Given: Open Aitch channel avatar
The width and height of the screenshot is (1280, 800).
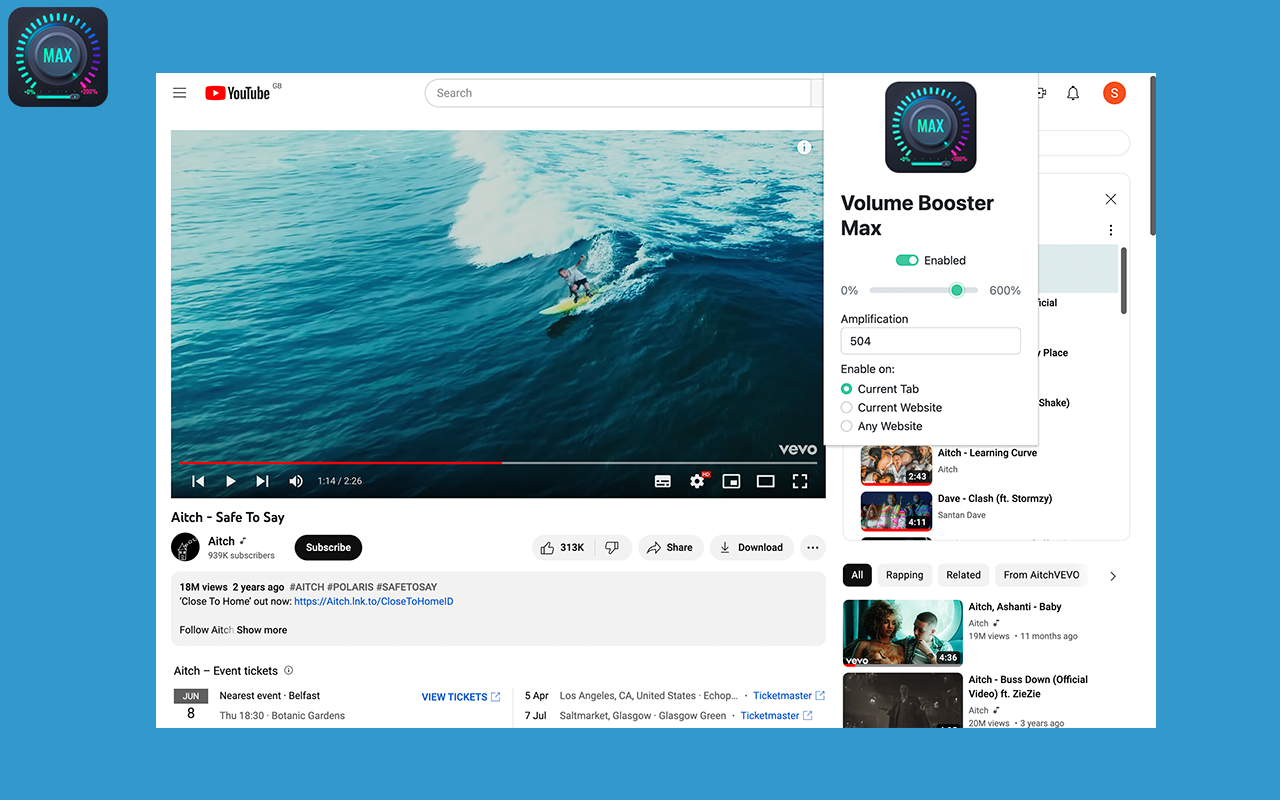Looking at the screenshot, I should click(x=185, y=547).
